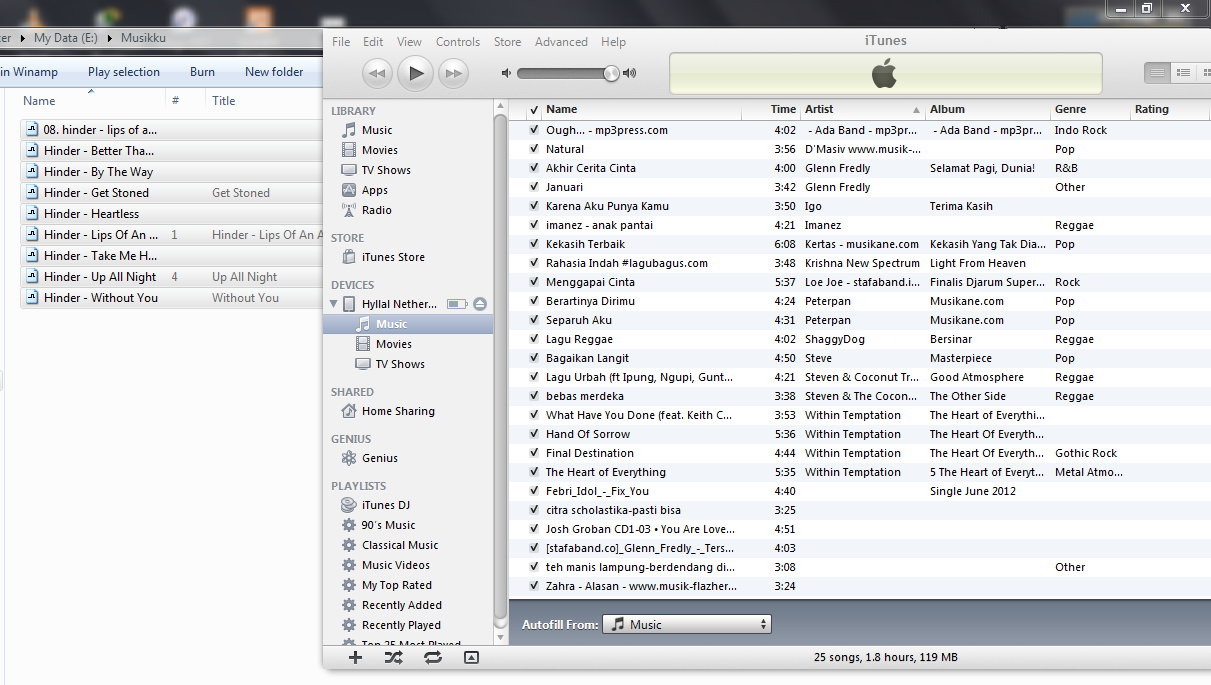The width and height of the screenshot is (1211, 685).
Task: Click the Play button in iTunes
Action: coord(416,72)
